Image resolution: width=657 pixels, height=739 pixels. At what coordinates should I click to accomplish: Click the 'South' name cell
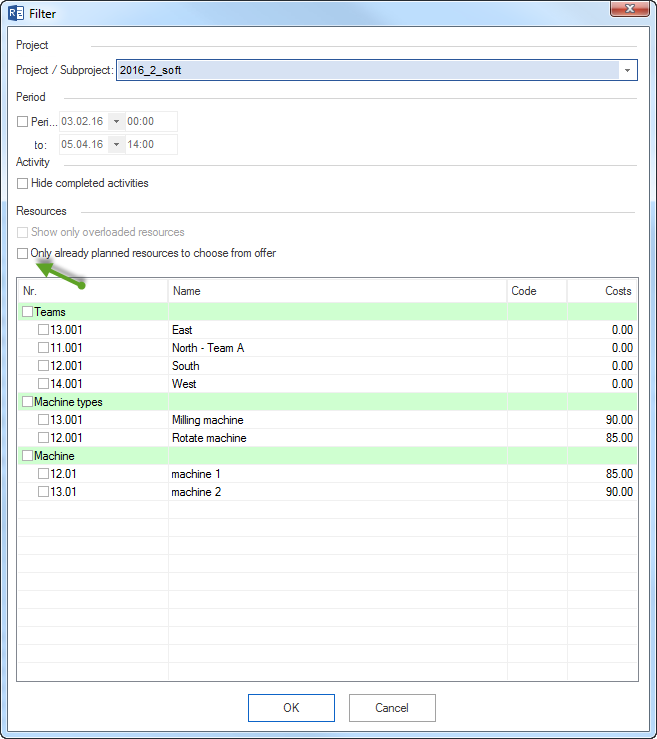337,366
